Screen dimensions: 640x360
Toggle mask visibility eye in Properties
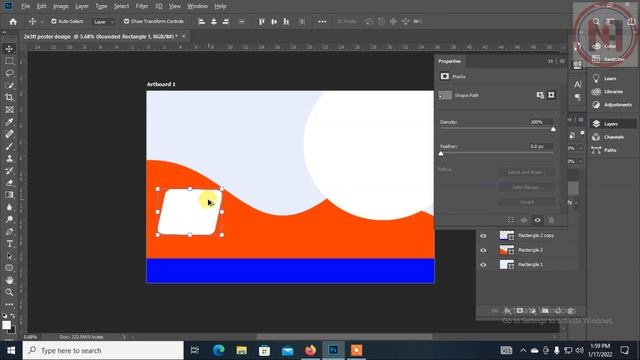click(538, 220)
